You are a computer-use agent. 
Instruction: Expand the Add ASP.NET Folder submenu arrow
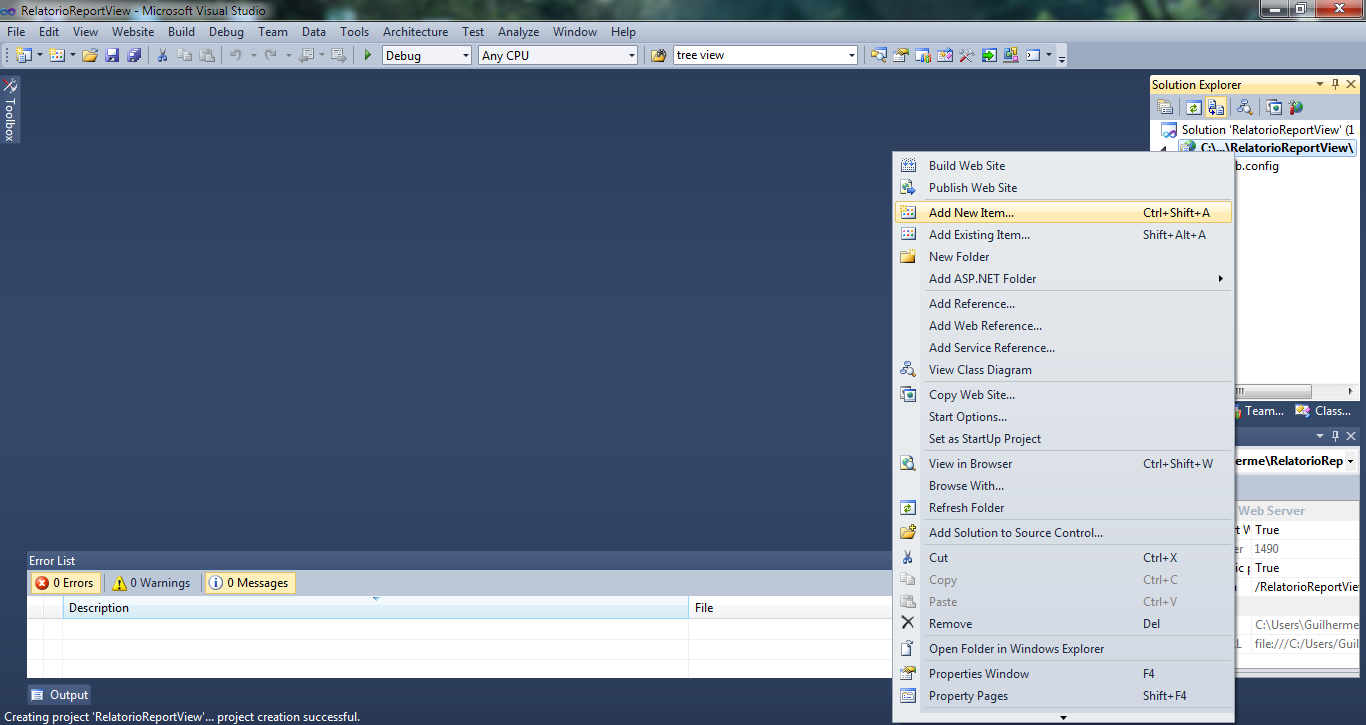(x=1221, y=279)
